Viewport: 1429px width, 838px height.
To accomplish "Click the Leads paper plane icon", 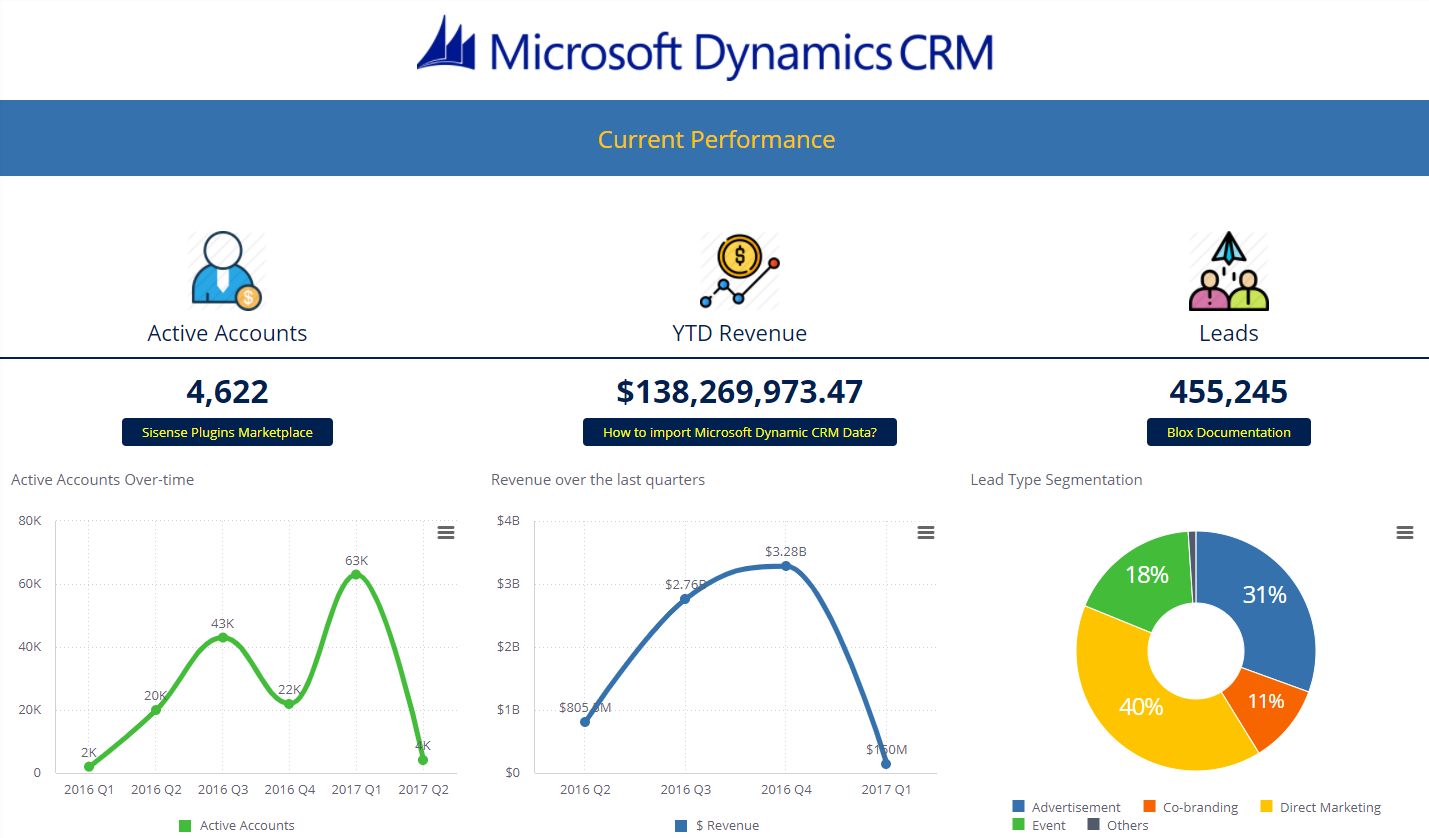I will pos(1228,271).
